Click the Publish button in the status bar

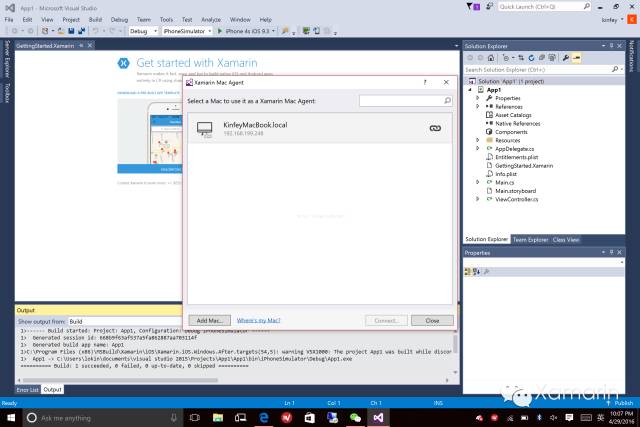pyautogui.click(x=620, y=403)
